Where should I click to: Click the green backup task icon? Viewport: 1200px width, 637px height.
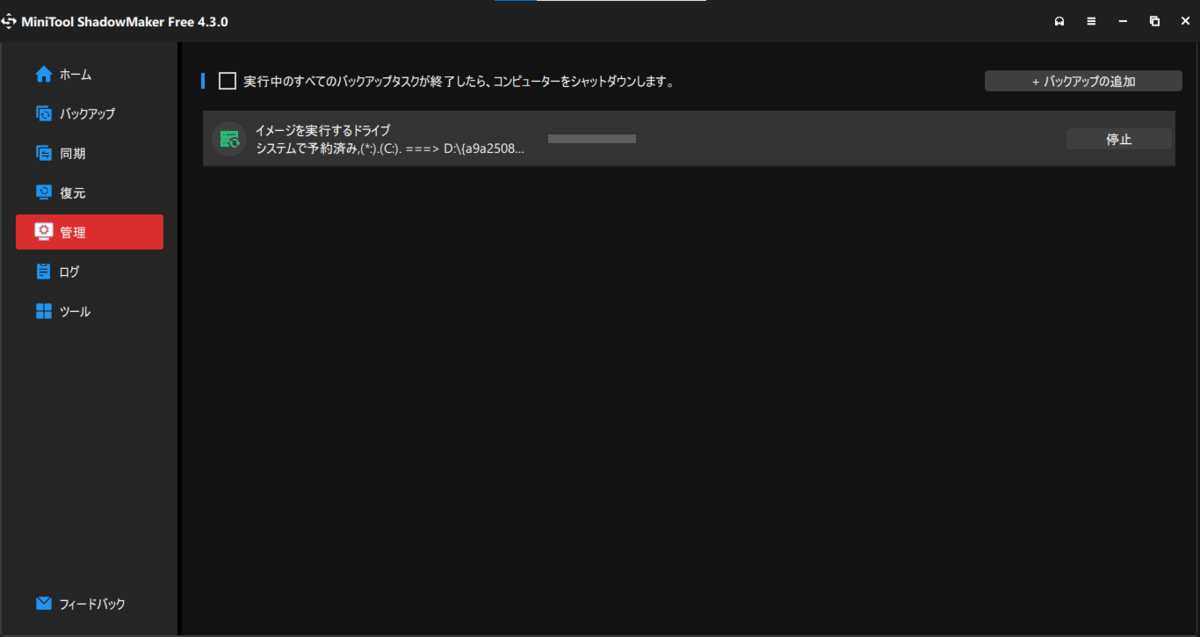[x=230, y=139]
